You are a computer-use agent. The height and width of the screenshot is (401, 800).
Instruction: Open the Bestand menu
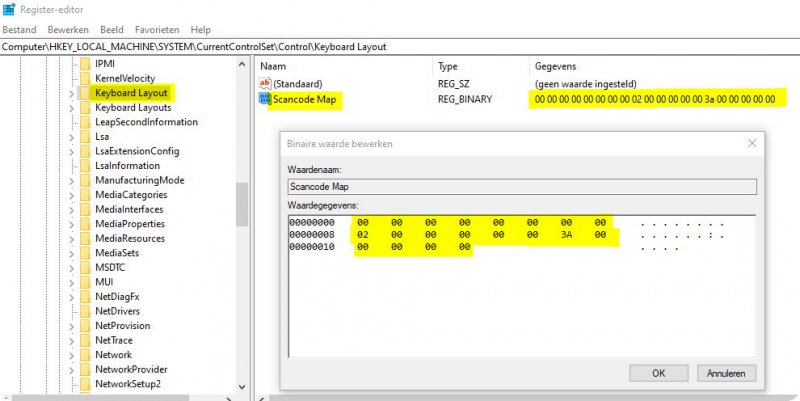(x=19, y=30)
